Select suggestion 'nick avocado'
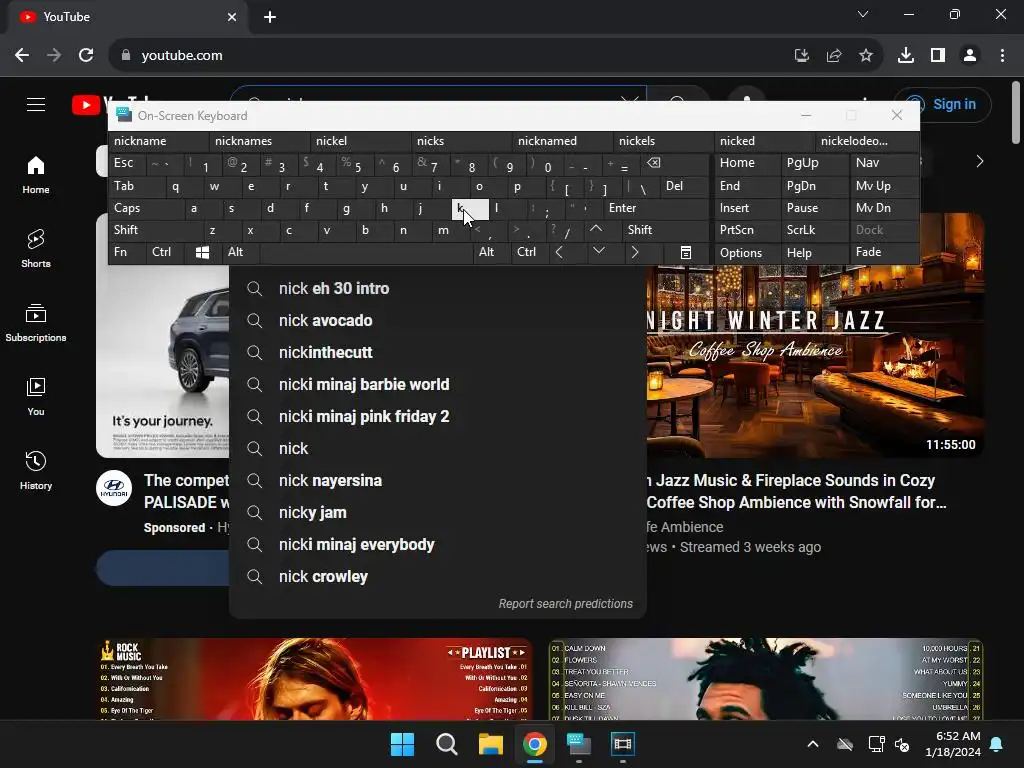 click(438, 321)
